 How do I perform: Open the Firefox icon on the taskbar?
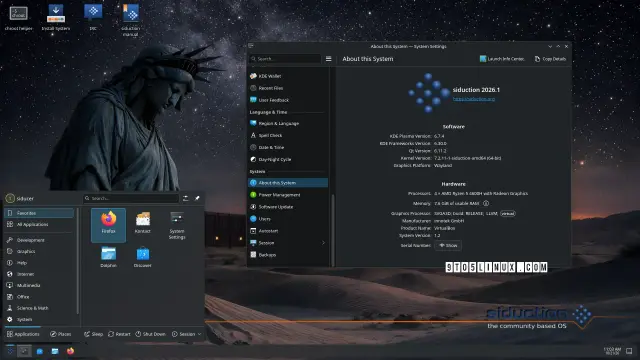coord(70,351)
